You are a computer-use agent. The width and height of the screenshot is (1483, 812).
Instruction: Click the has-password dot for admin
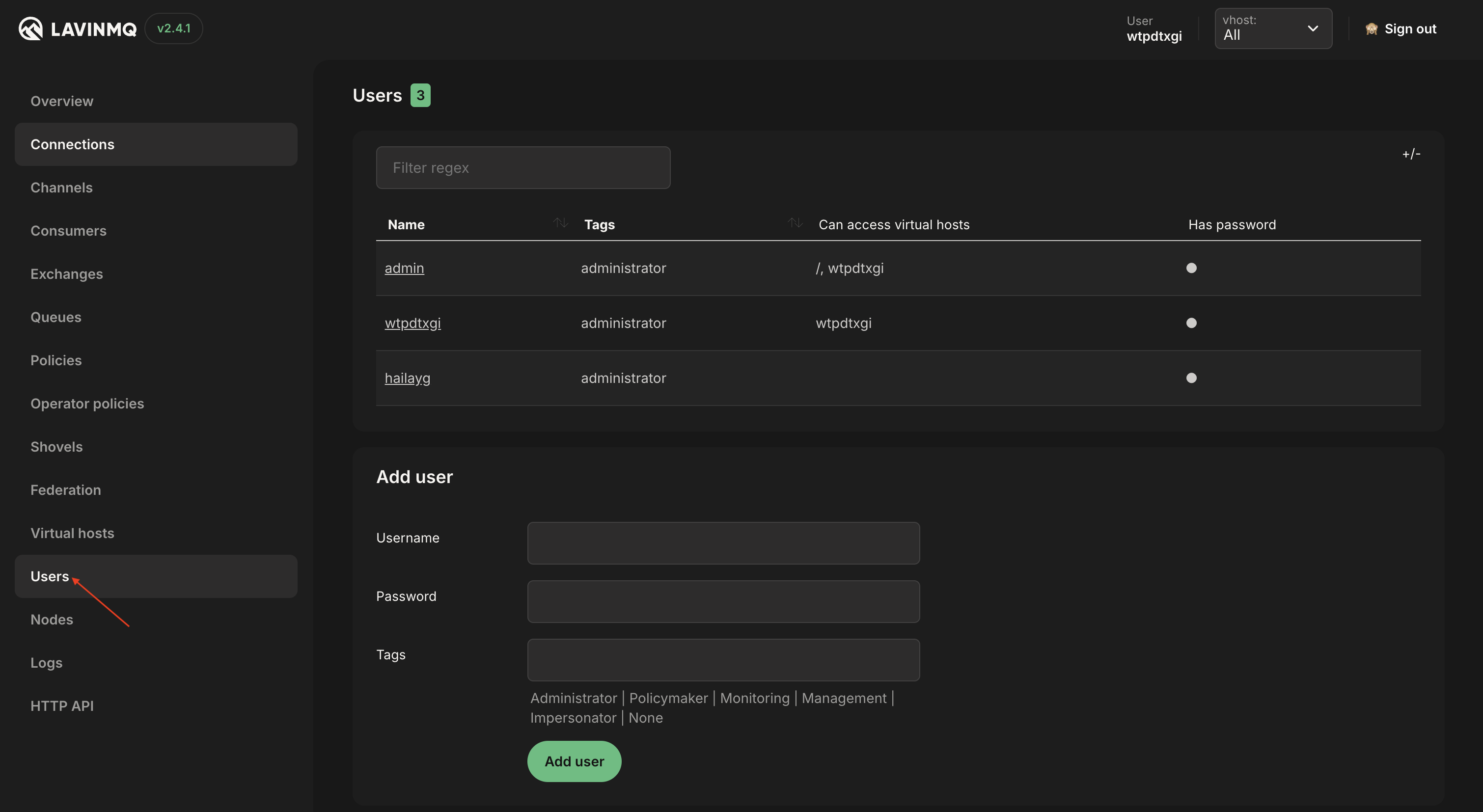tap(1191, 268)
